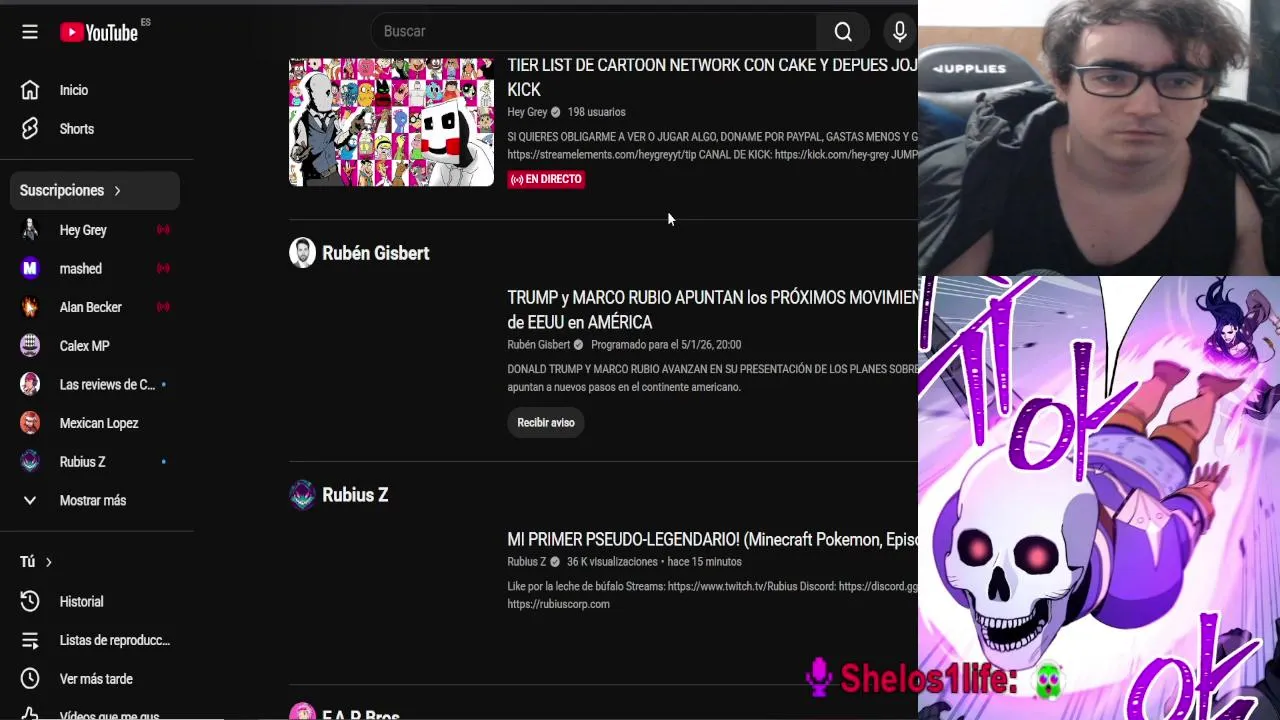This screenshot has width=1280, height=720.
Task: Open Hey Grey subscription channel
Action: tap(96, 230)
